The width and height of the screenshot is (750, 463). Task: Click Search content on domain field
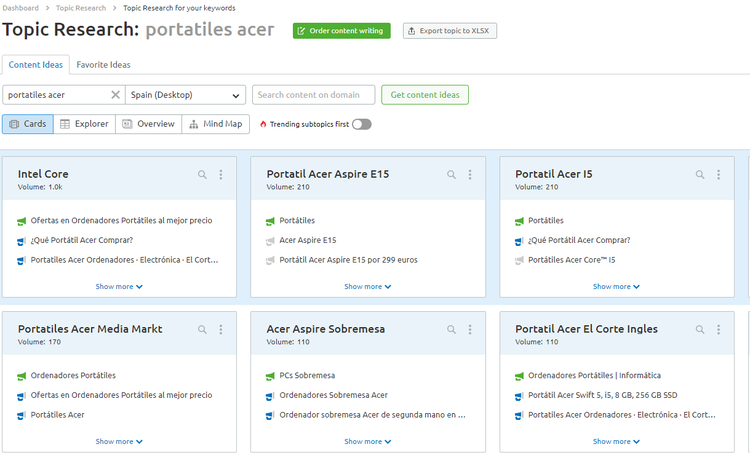click(313, 95)
